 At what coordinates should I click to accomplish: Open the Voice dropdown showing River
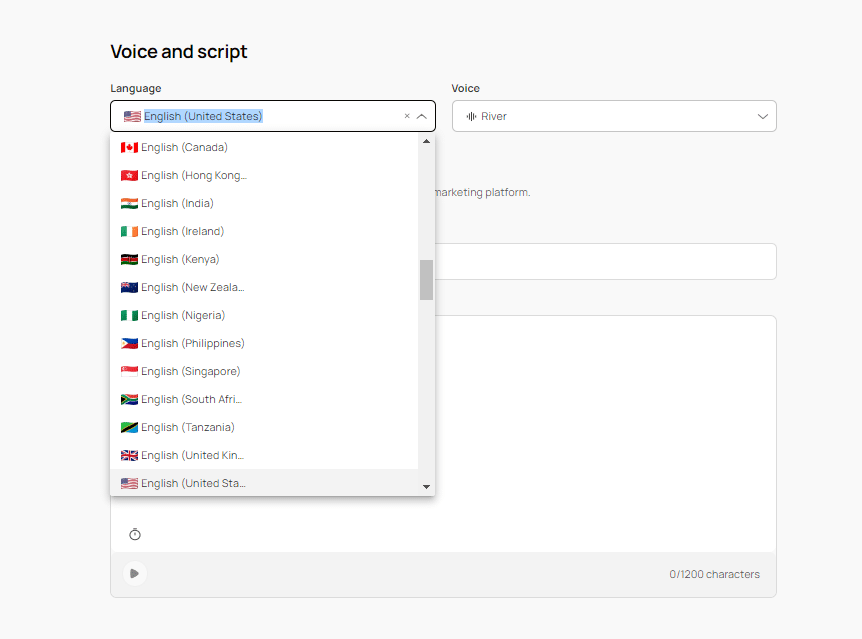[614, 116]
